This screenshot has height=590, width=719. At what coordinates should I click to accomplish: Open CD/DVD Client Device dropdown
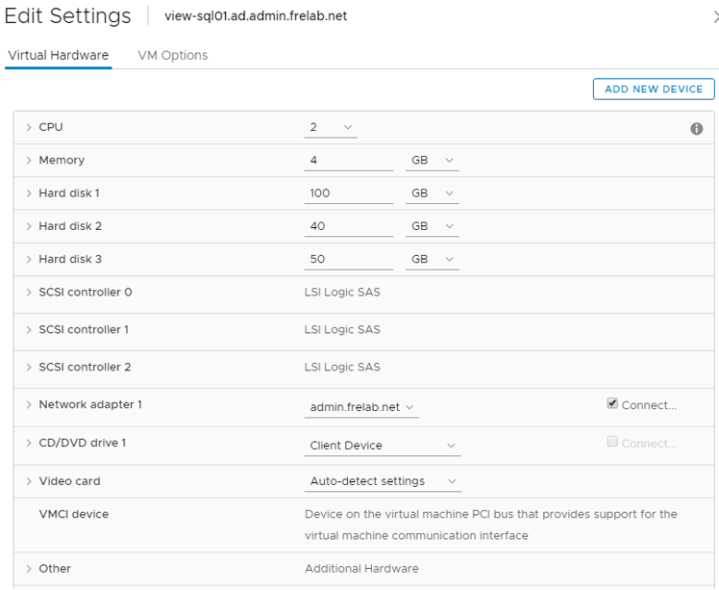pyautogui.click(x=382, y=445)
